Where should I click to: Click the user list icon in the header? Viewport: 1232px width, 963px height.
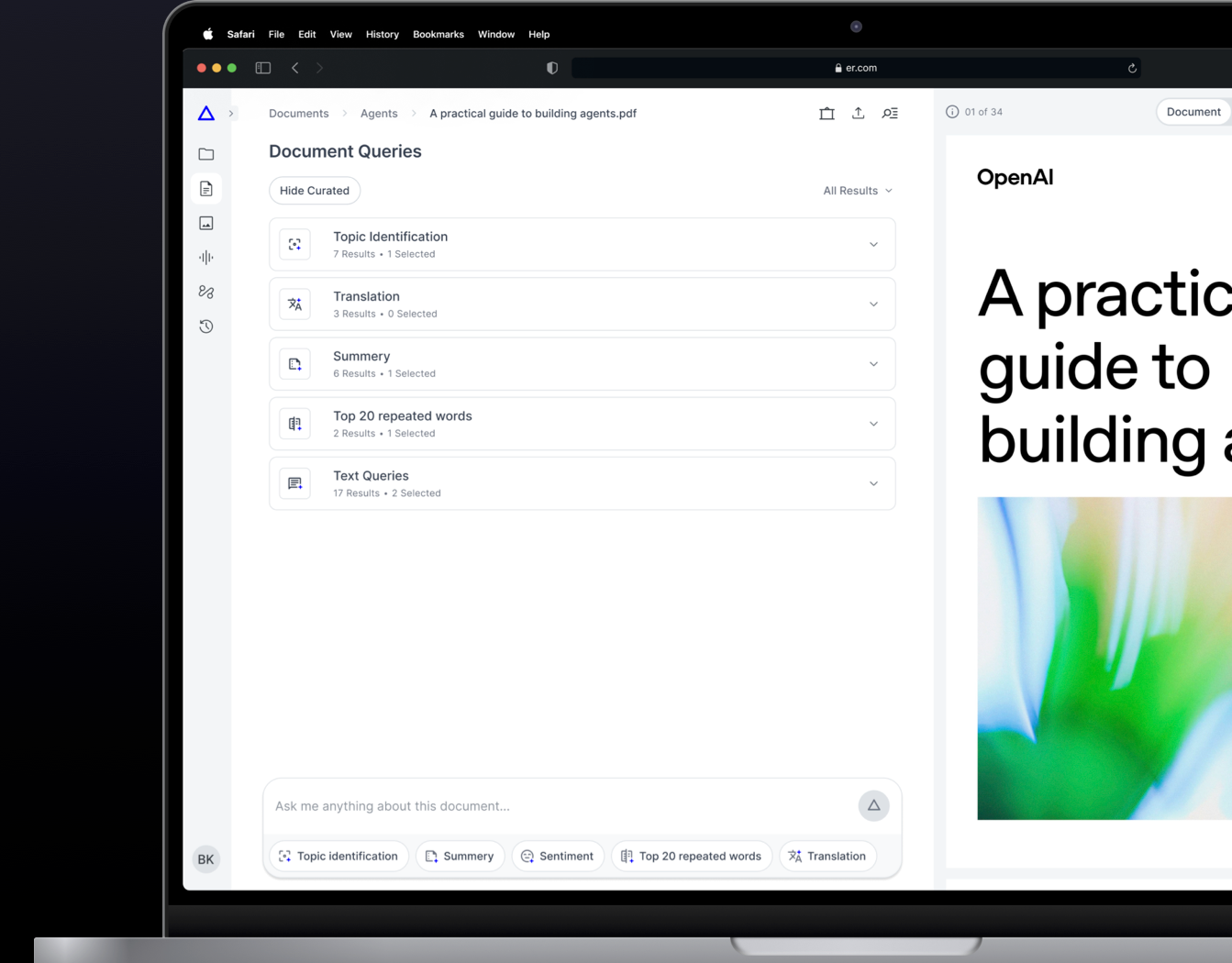point(890,114)
